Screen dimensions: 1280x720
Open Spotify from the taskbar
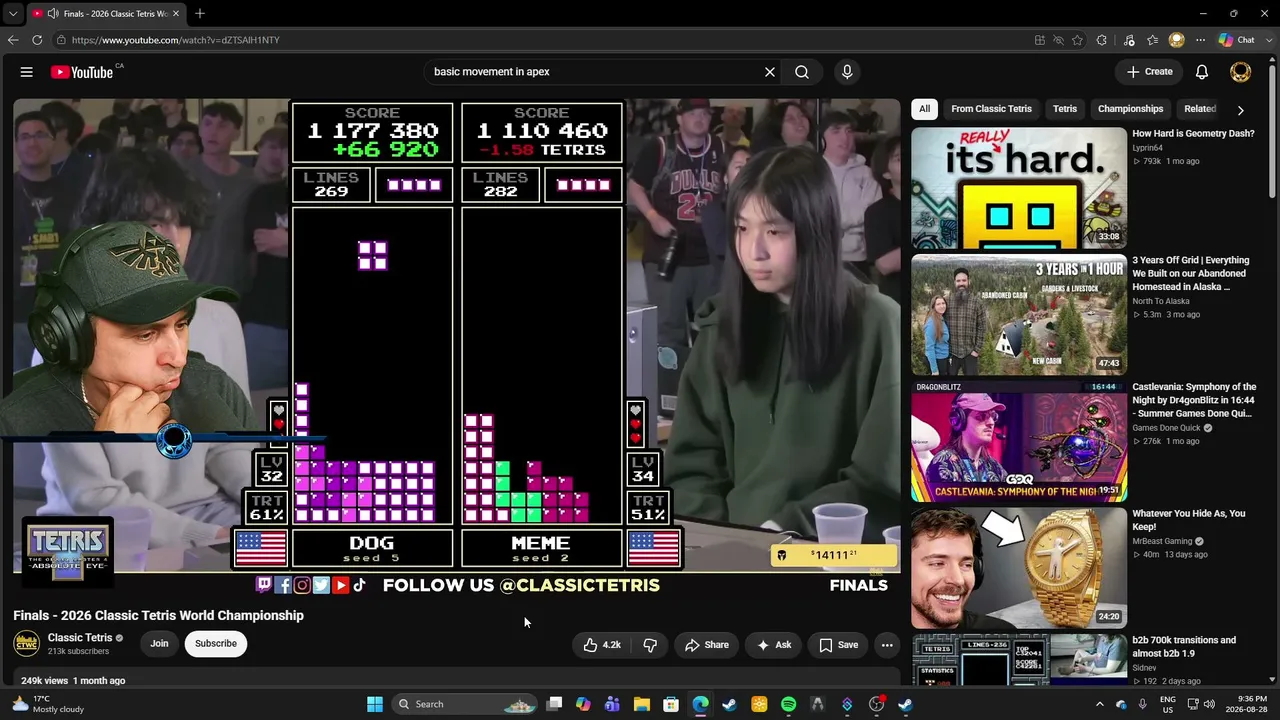tap(788, 704)
